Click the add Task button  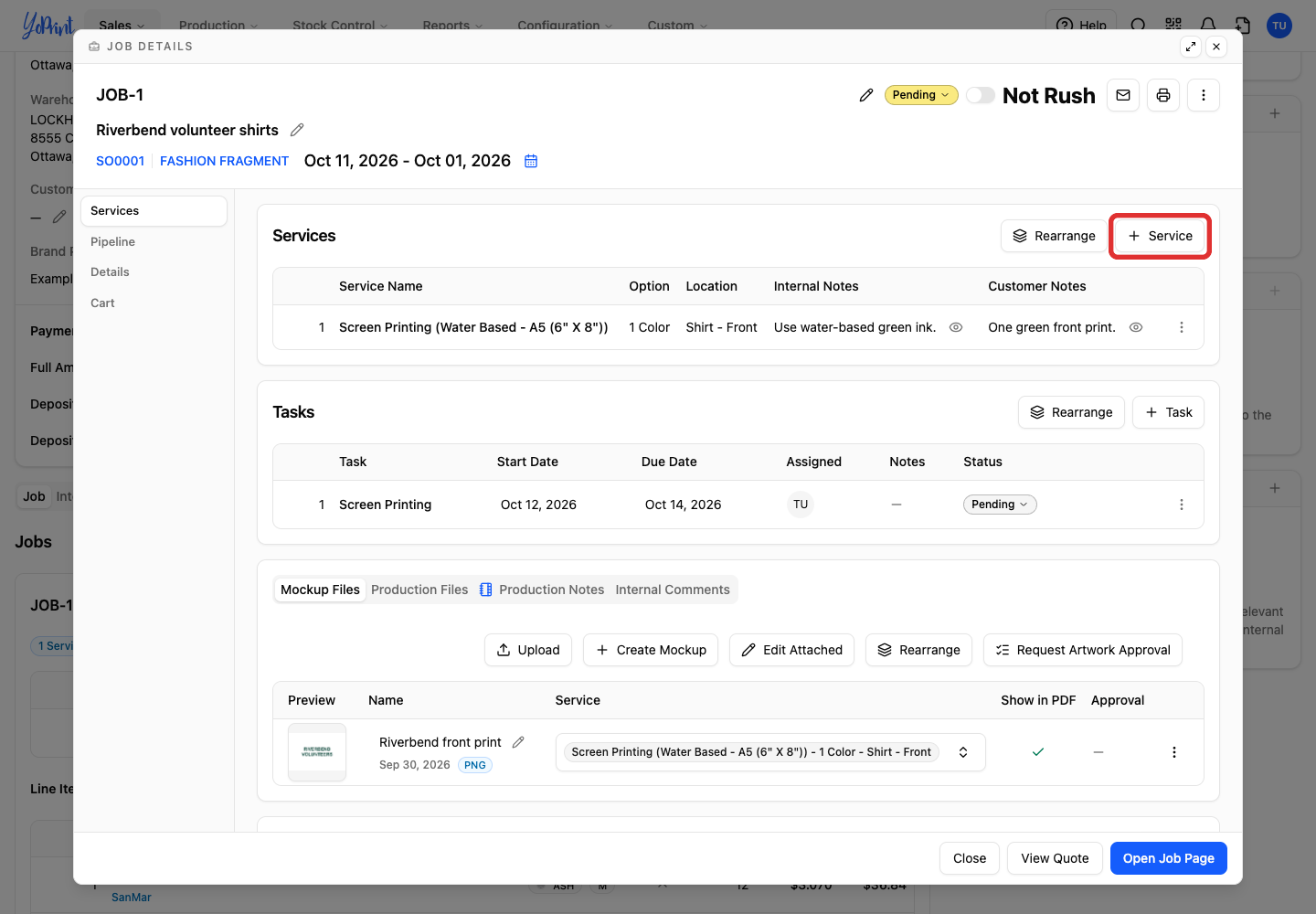1168,412
